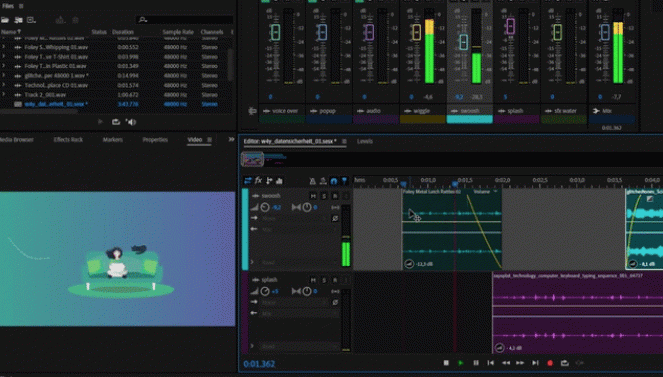This screenshot has width=663, height=377.
Task: Click the Sends icon in editor toolbar
Action: tap(269, 181)
